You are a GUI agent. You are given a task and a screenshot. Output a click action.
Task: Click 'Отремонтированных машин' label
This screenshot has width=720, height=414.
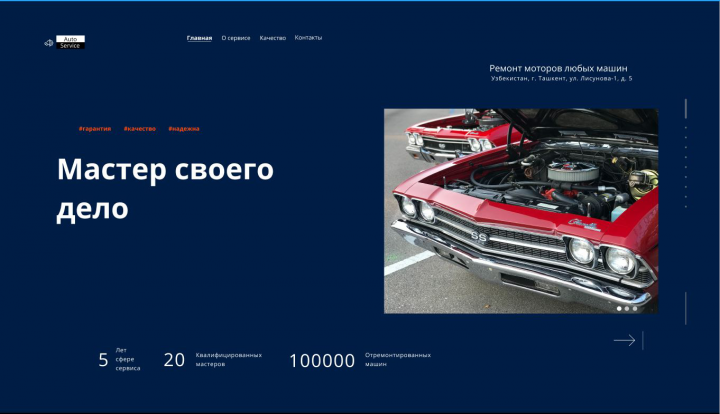click(398, 359)
